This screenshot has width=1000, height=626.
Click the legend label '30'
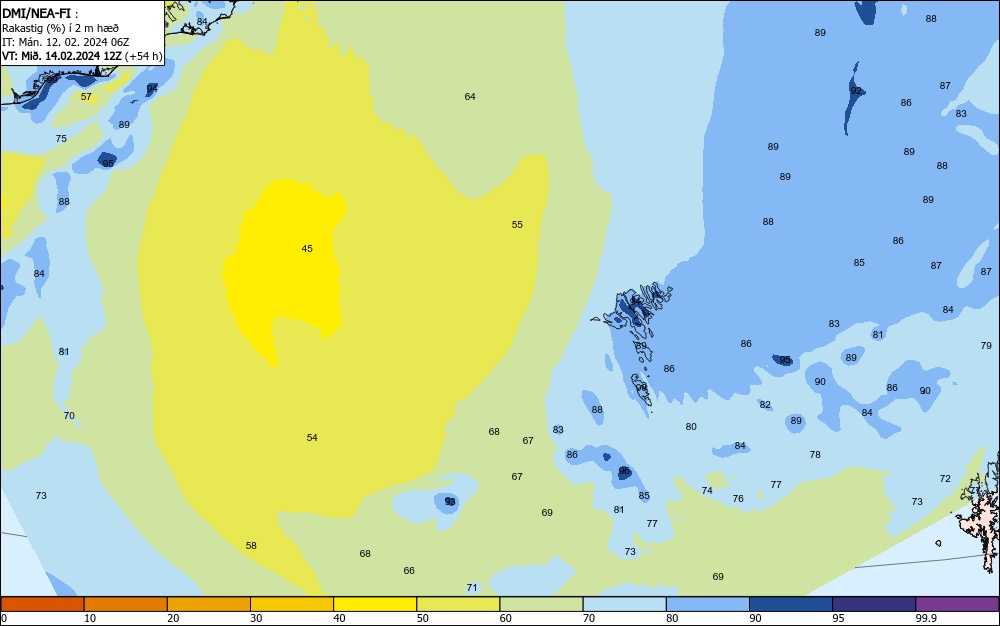click(x=256, y=618)
